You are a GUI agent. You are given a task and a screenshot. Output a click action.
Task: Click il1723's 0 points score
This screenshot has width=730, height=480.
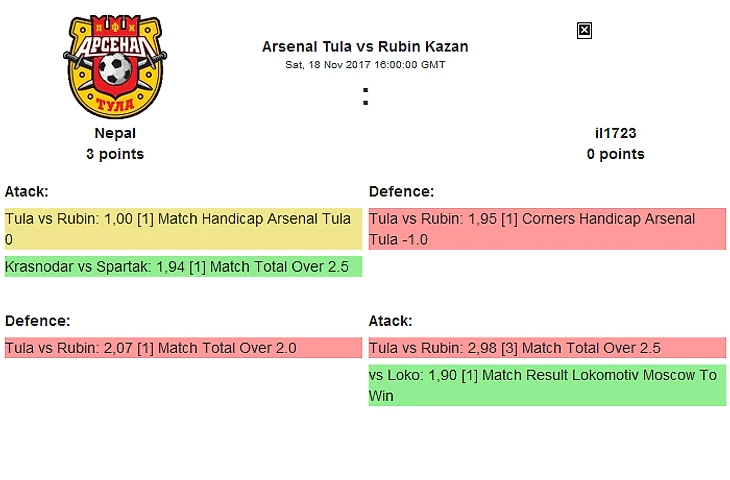tap(615, 154)
